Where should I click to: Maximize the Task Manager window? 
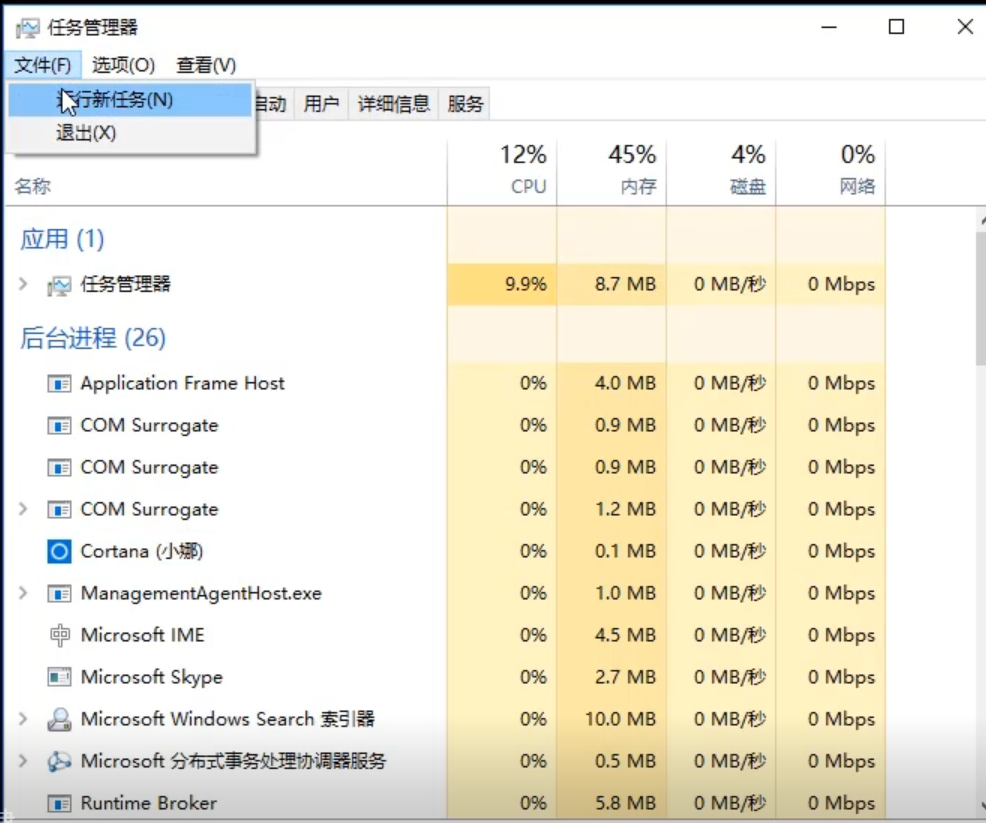click(896, 27)
